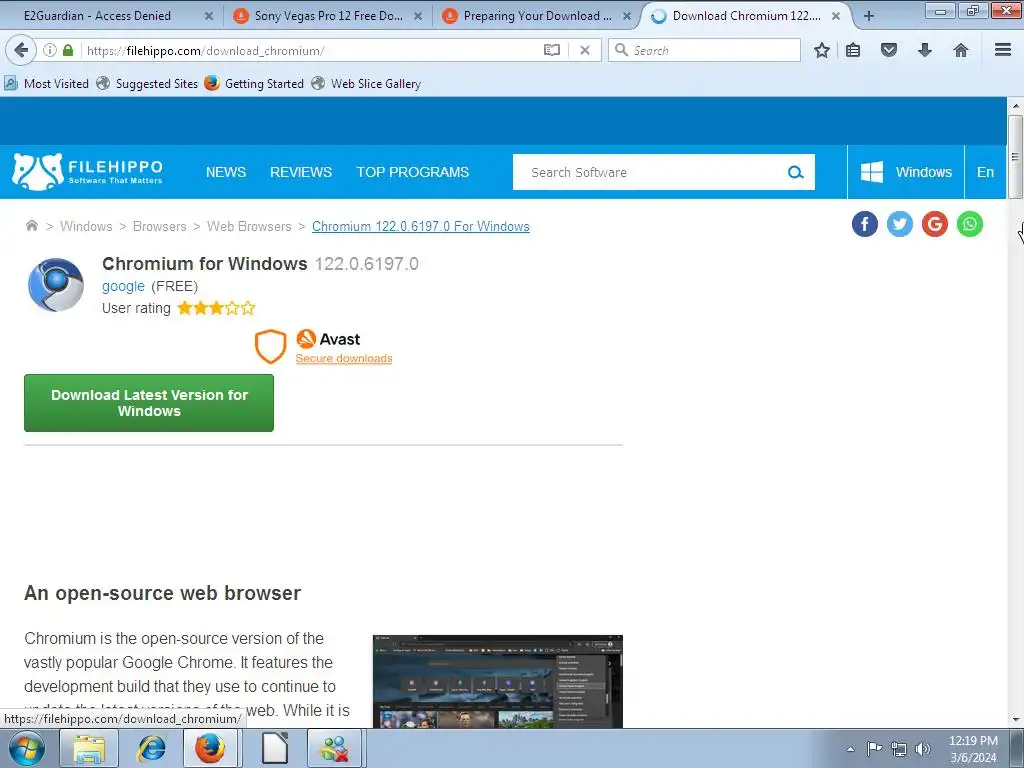Show hidden system tray icons
The image size is (1024, 768).
point(850,749)
